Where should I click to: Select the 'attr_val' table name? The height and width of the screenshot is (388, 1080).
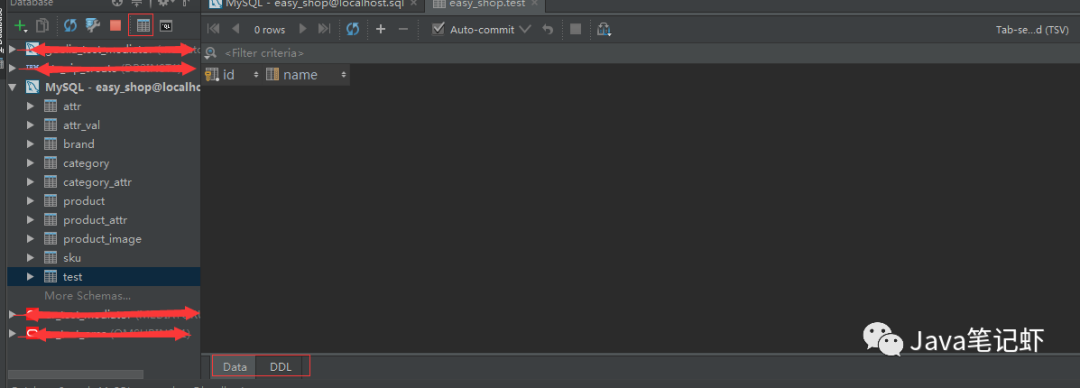point(81,125)
